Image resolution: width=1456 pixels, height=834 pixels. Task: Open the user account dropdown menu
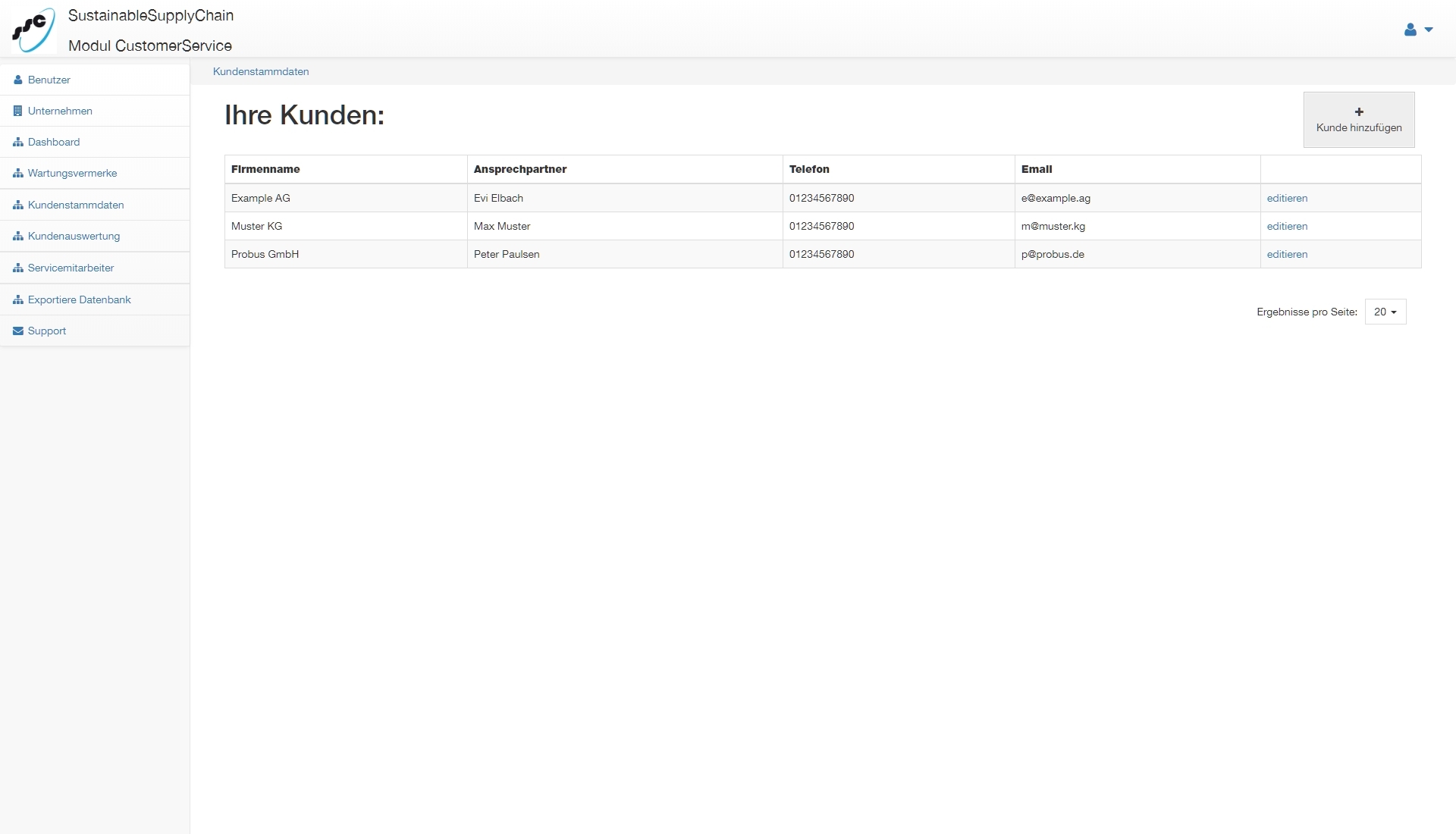pyautogui.click(x=1417, y=30)
